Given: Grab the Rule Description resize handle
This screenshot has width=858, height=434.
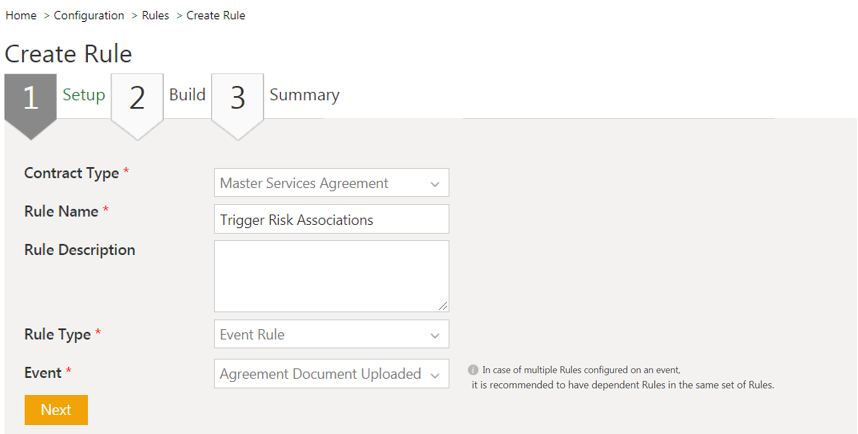Looking at the screenshot, I should point(442,305).
